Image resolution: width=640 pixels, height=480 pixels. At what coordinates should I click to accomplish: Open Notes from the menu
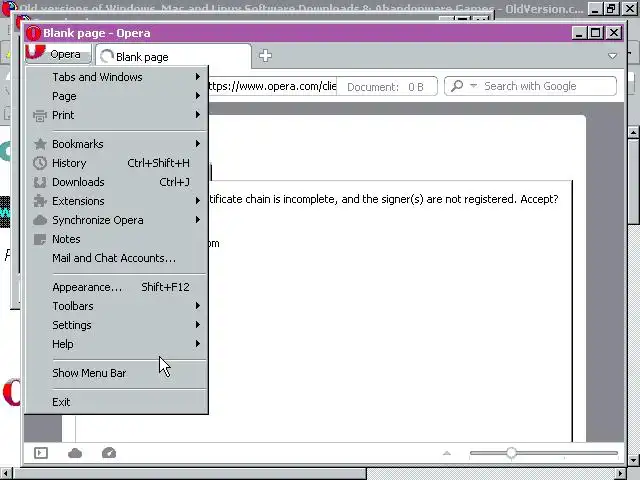coord(116,239)
